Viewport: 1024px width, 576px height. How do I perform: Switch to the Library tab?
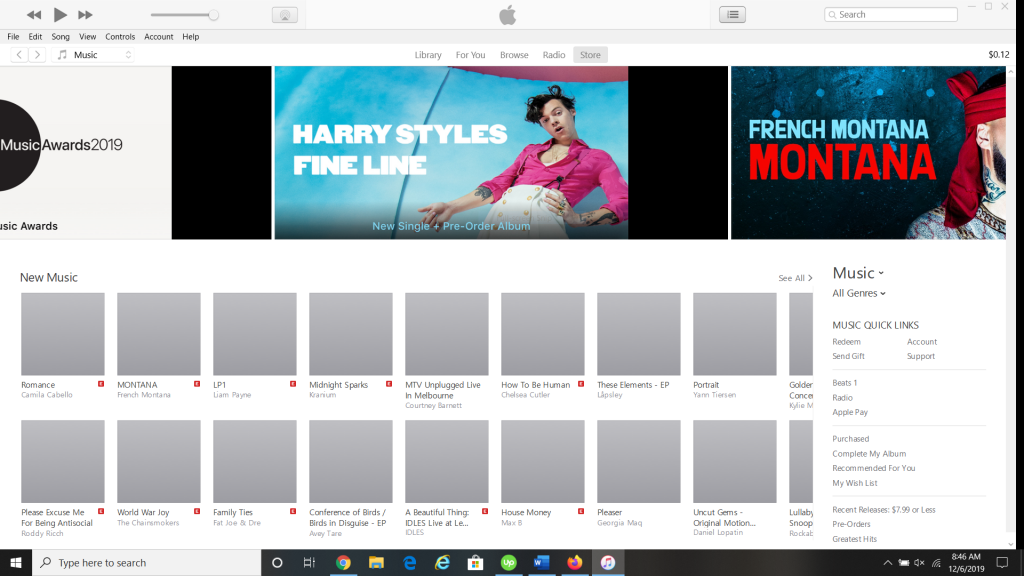428,55
